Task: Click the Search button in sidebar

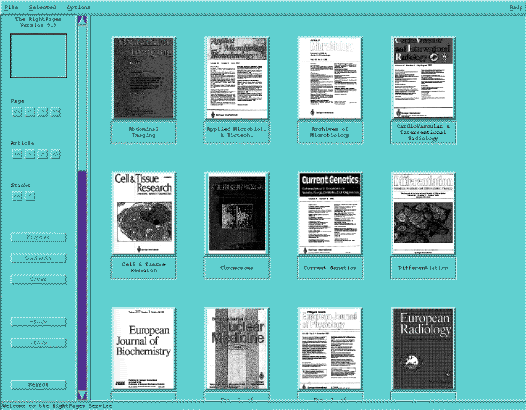Action: point(38,385)
